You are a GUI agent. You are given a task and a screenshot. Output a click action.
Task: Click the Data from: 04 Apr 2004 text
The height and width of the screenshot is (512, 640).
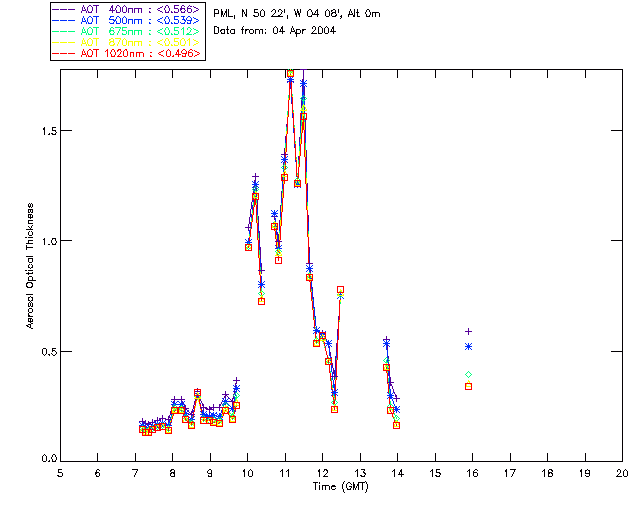coord(275,31)
